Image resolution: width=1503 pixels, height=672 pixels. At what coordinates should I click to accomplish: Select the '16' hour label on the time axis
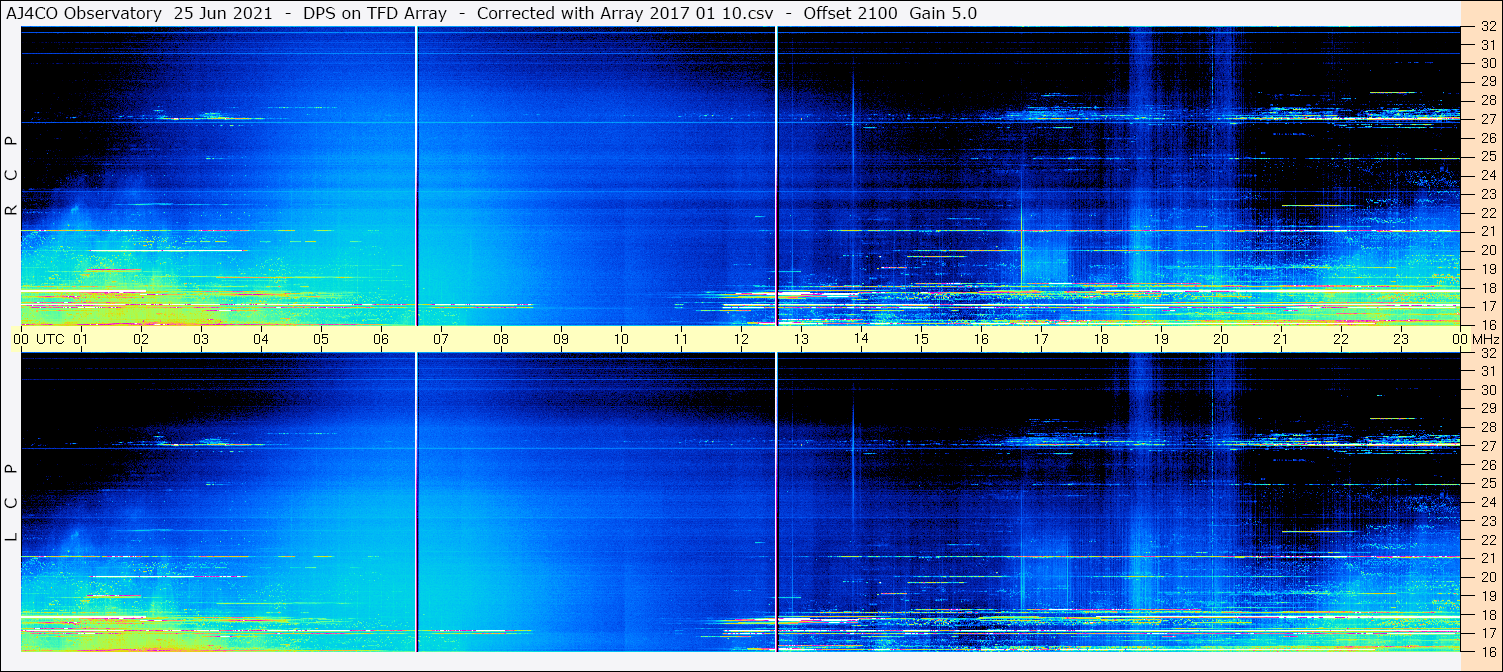(981, 339)
